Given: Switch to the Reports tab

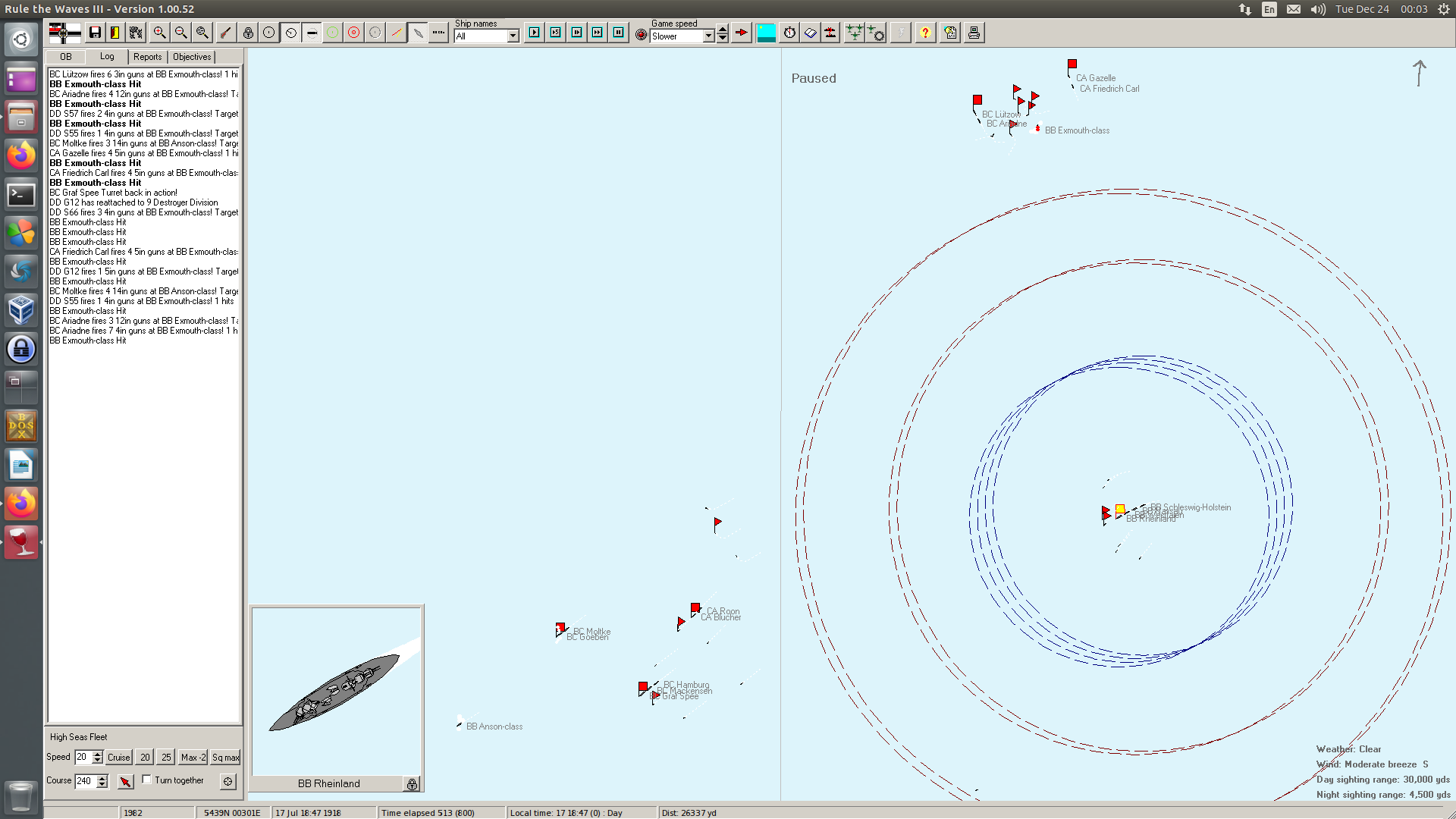Looking at the screenshot, I should click(147, 57).
